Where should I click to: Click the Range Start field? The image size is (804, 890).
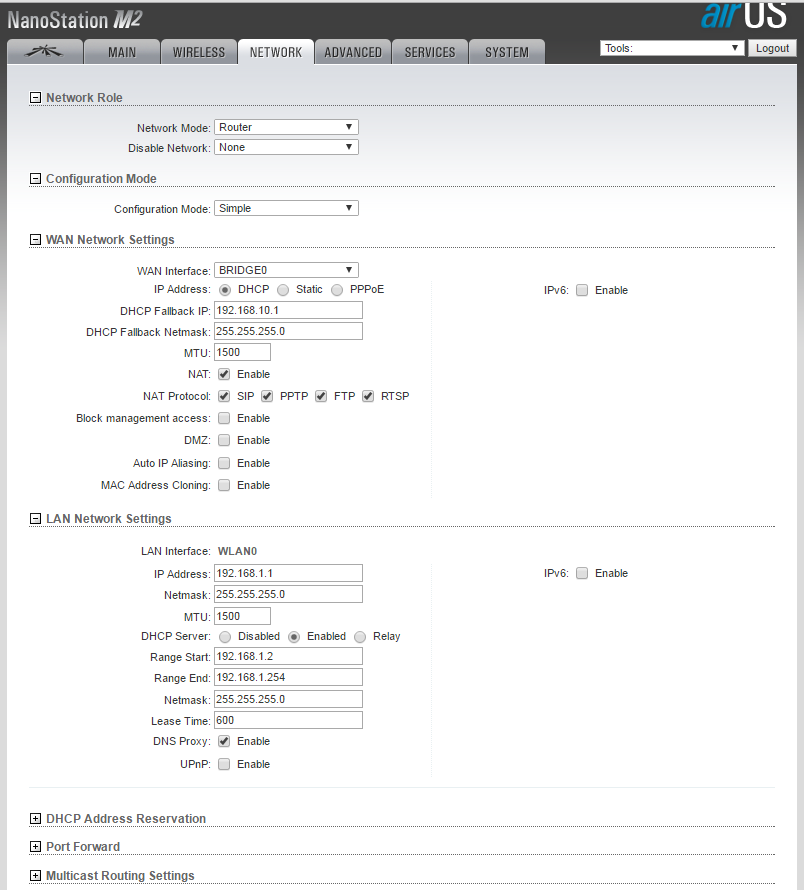click(x=288, y=656)
